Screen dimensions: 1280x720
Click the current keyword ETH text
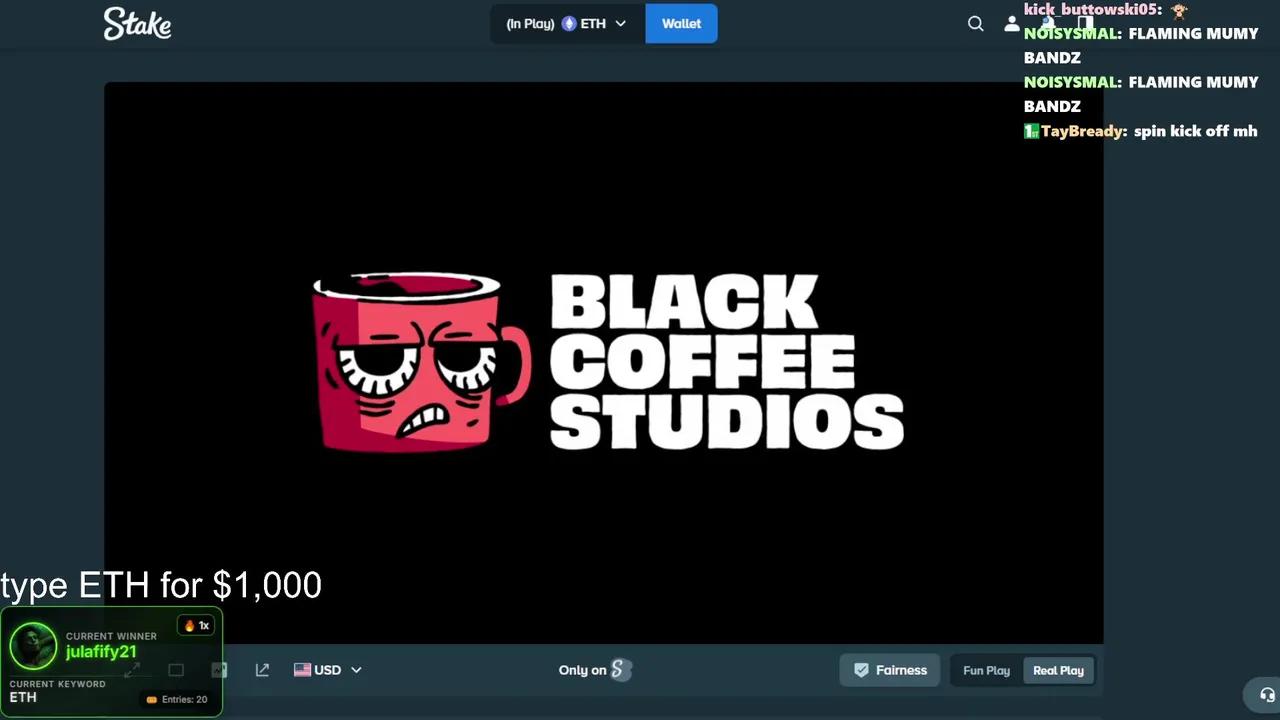tap(23, 698)
